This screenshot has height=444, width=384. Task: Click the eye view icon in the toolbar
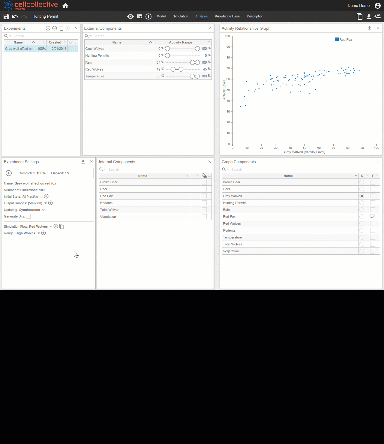tap(130, 16)
